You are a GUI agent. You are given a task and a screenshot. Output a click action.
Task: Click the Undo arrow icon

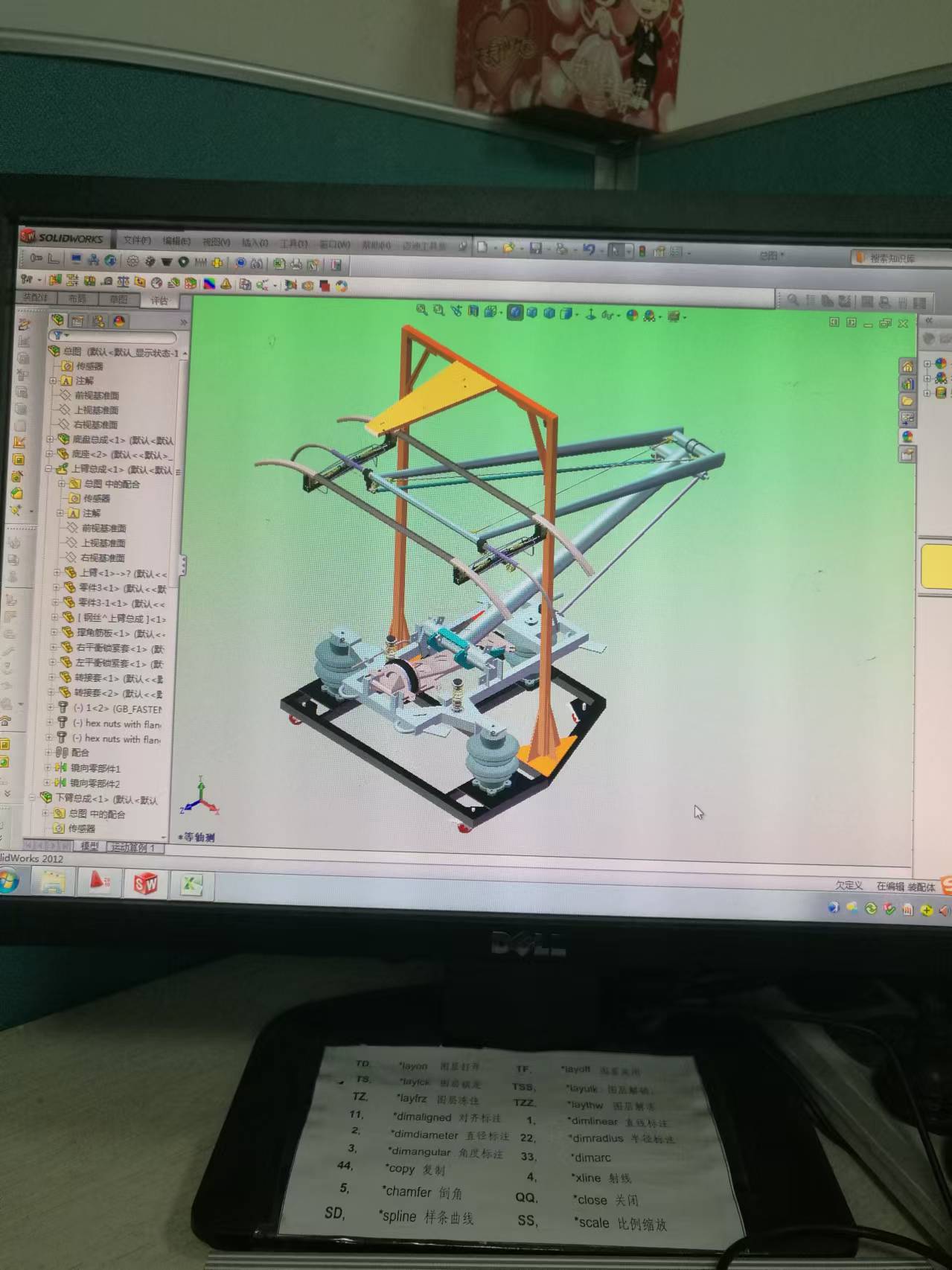(x=588, y=249)
